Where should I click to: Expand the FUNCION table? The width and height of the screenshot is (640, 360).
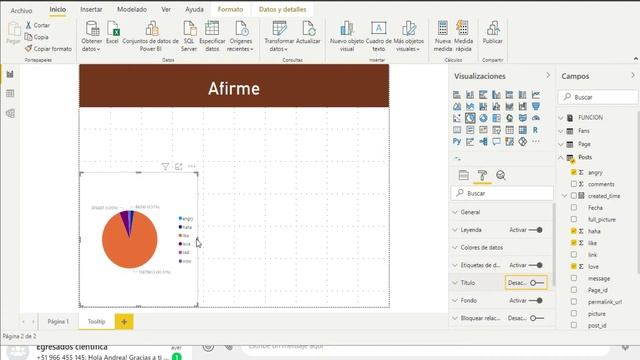[561, 118]
